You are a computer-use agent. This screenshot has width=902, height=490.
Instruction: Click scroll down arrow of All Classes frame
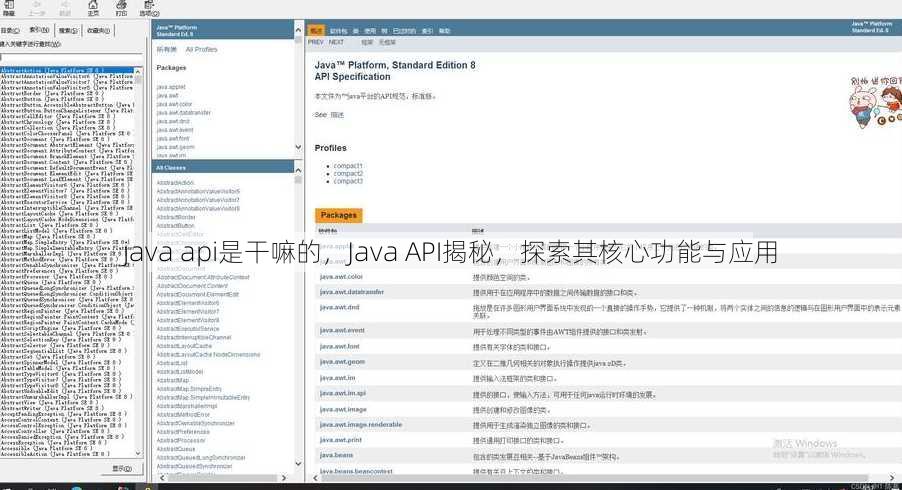tap(298, 464)
